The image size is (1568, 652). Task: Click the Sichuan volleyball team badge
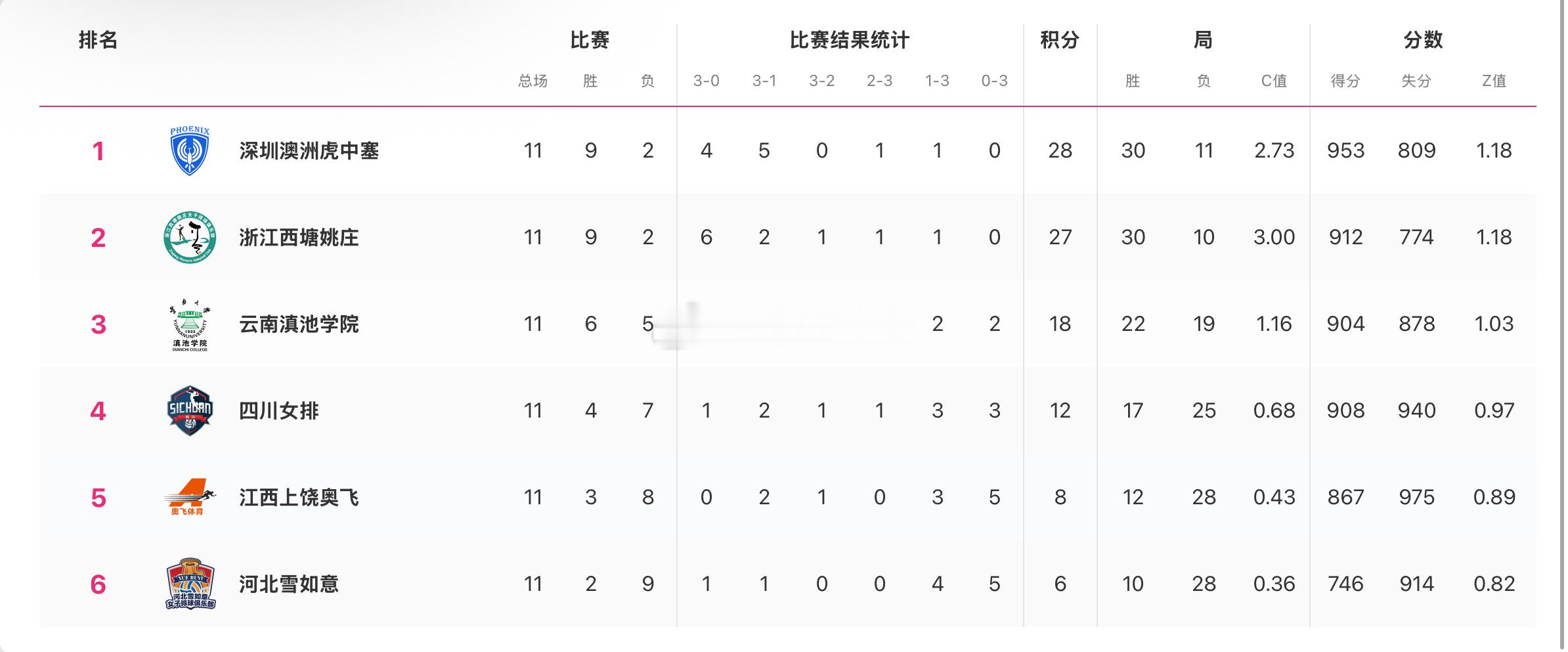(190, 411)
